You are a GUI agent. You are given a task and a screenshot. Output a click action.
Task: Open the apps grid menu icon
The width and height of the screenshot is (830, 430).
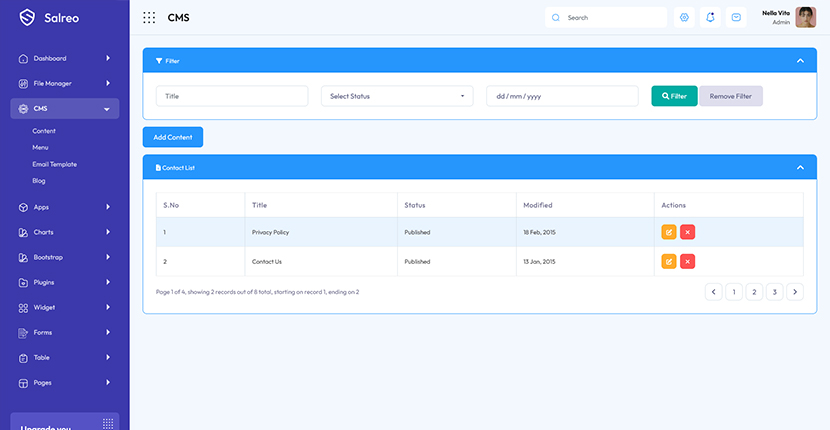click(149, 17)
